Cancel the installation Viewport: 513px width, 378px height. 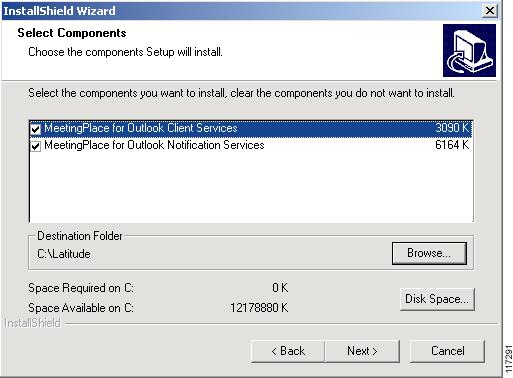447,351
